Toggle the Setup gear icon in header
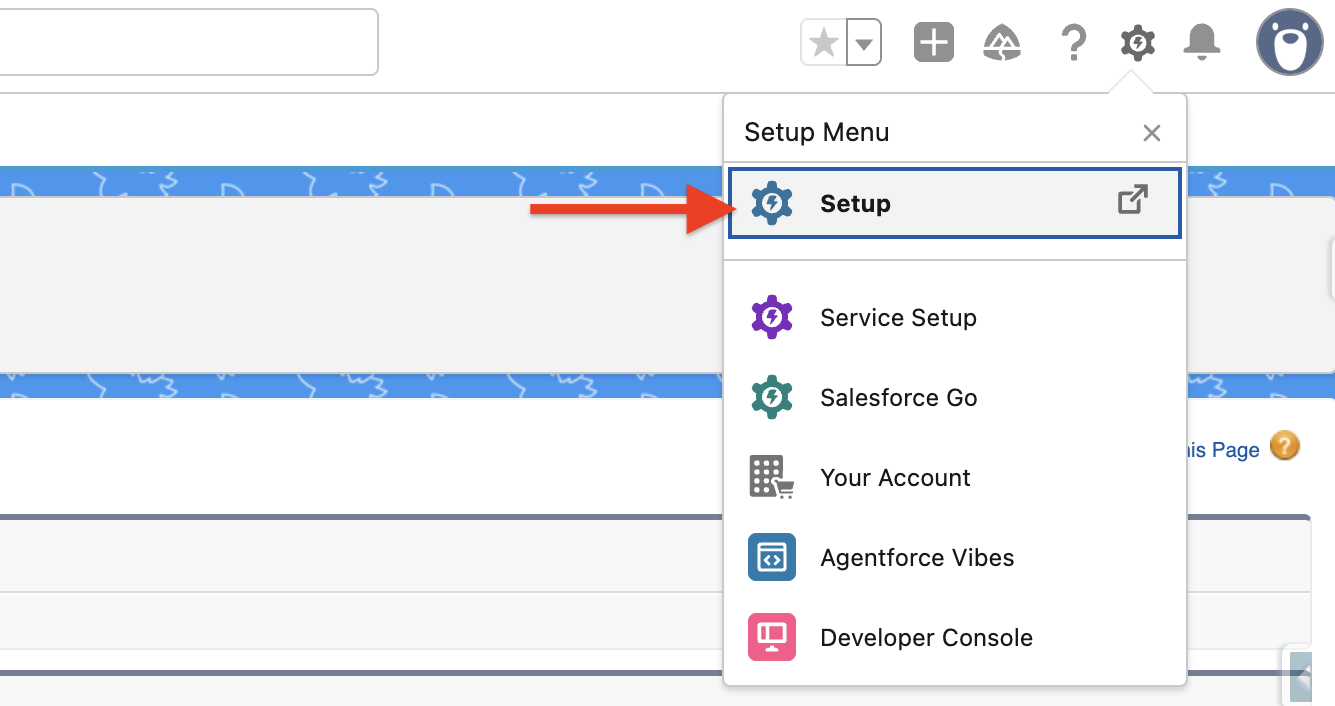The height and width of the screenshot is (706, 1335). tap(1138, 43)
